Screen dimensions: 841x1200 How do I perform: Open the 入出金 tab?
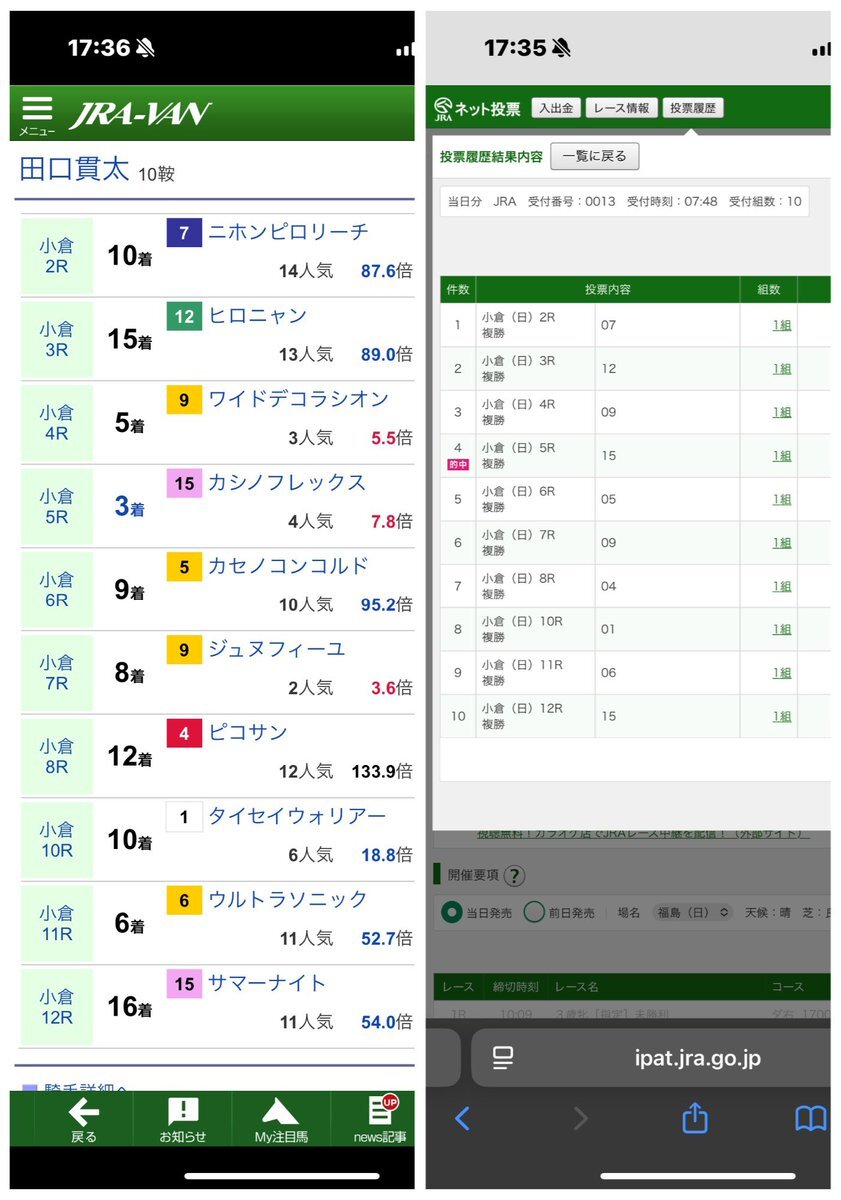pos(554,108)
